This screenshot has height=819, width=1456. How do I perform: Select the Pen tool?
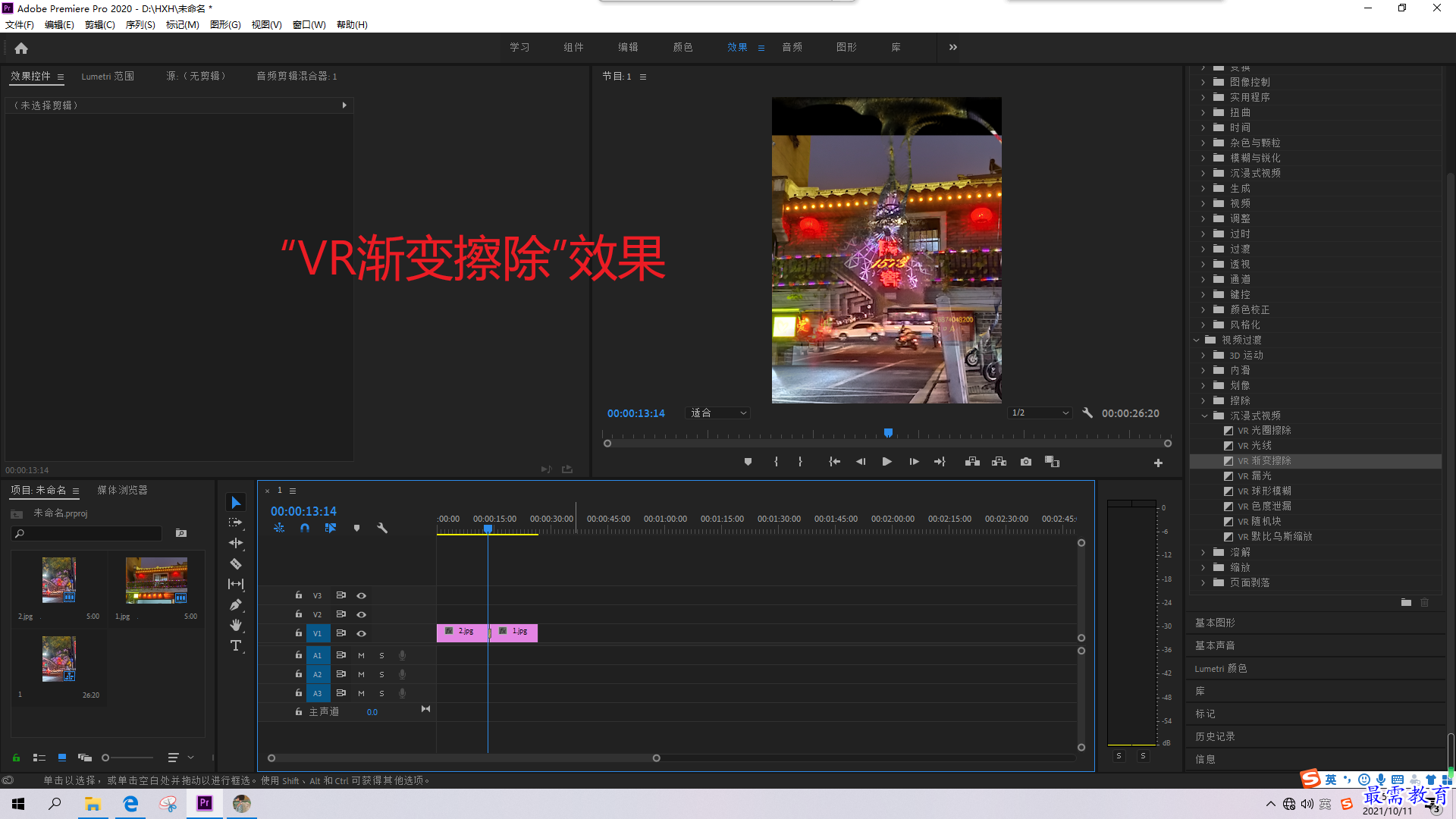(x=236, y=604)
